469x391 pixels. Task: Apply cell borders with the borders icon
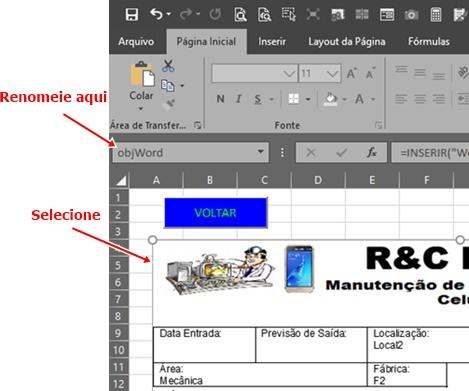pos(294,99)
